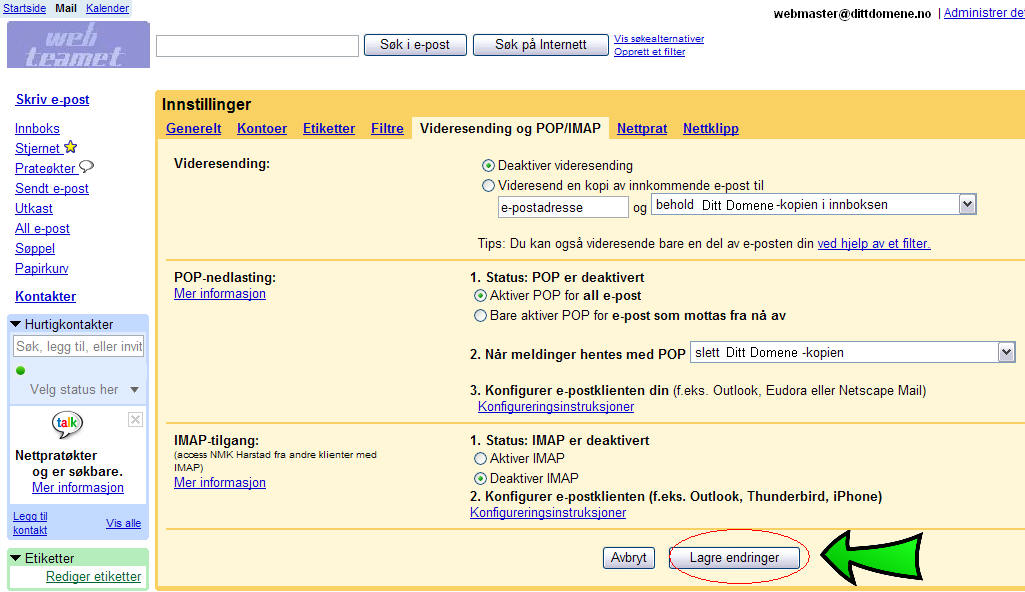The height and width of the screenshot is (592, 1025).
Task: Click the forwarding e-postadresse field
Action: (x=563, y=207)
